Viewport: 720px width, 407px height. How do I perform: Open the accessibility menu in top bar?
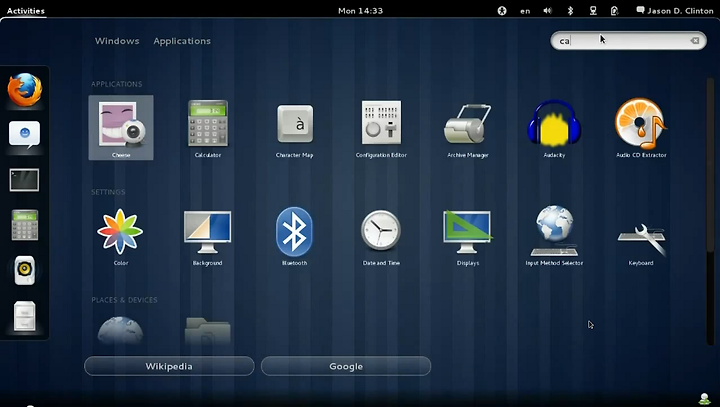pos(502,11)
